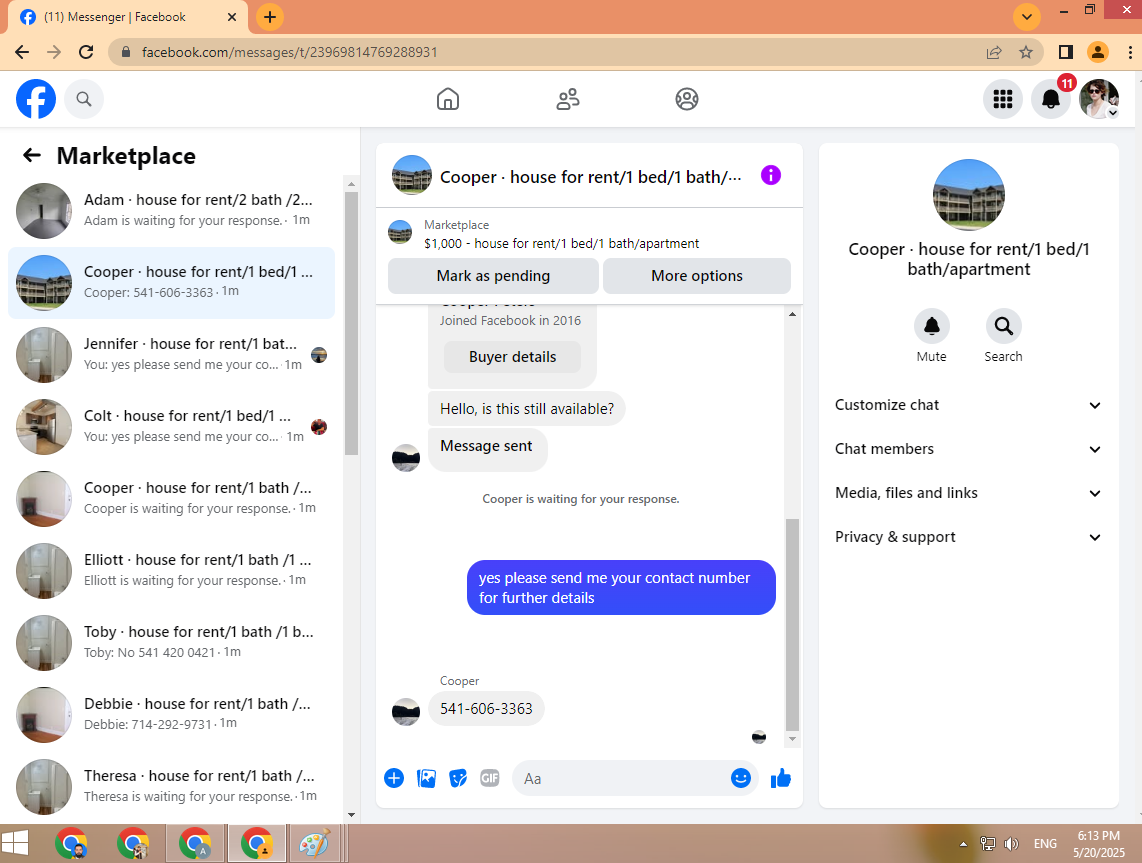Open a new browser tab
The width and height of the screenshot is (1142, 863).
pos(269,17)
